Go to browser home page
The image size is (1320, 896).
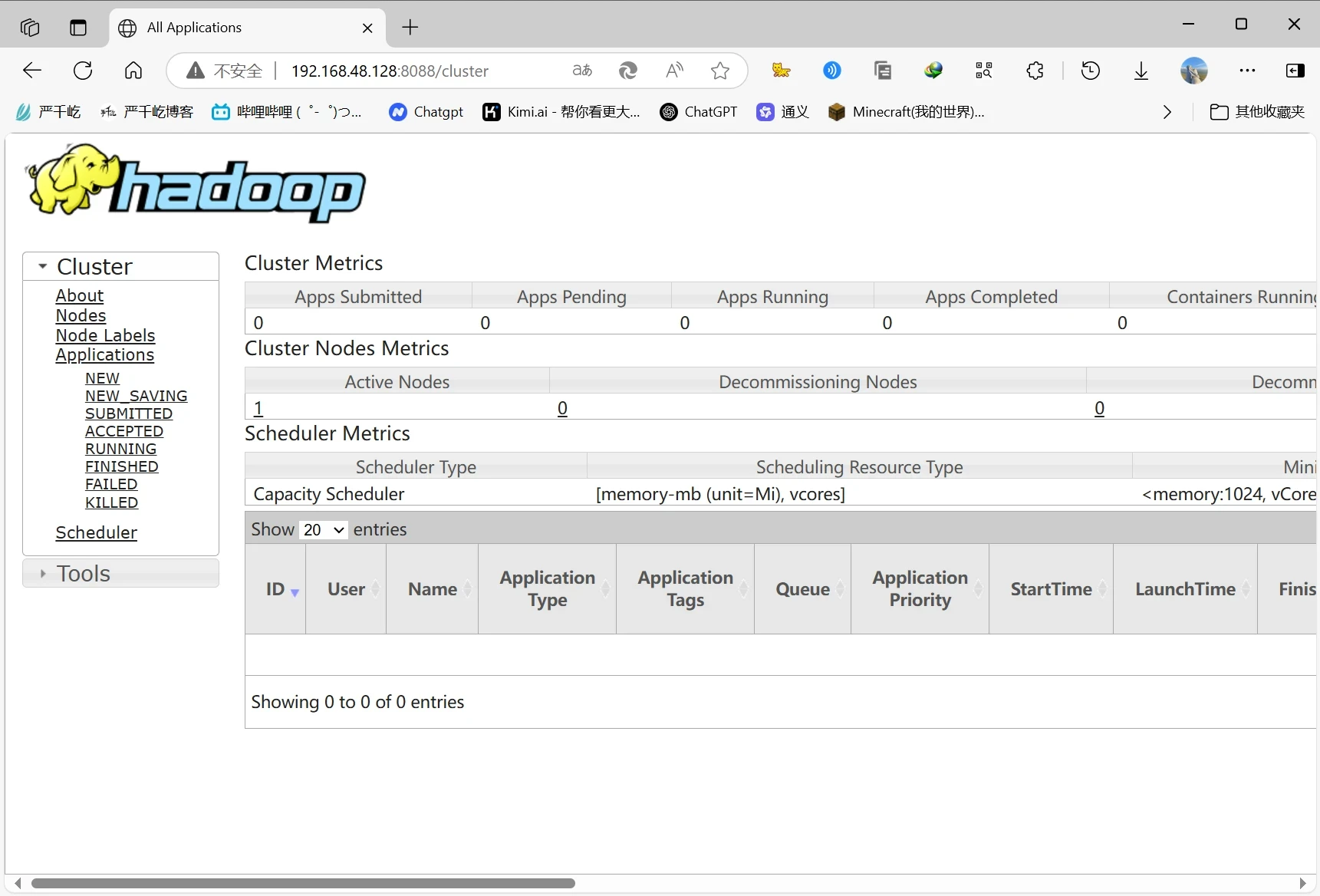tap(133, 71)
